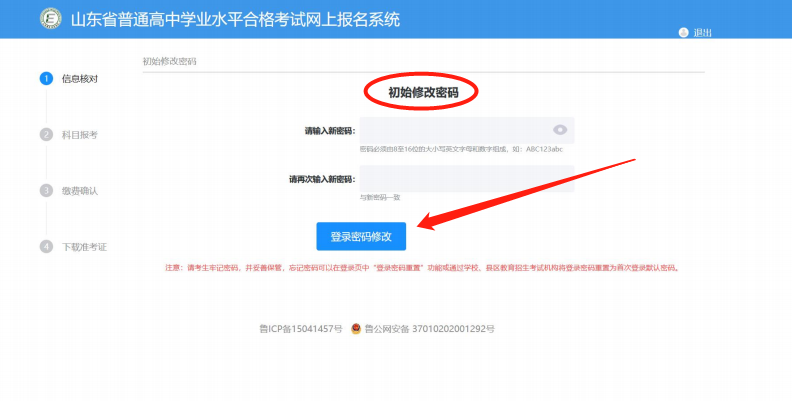Click the step 2 circle icon
The image size is (792, 401).
46,134
